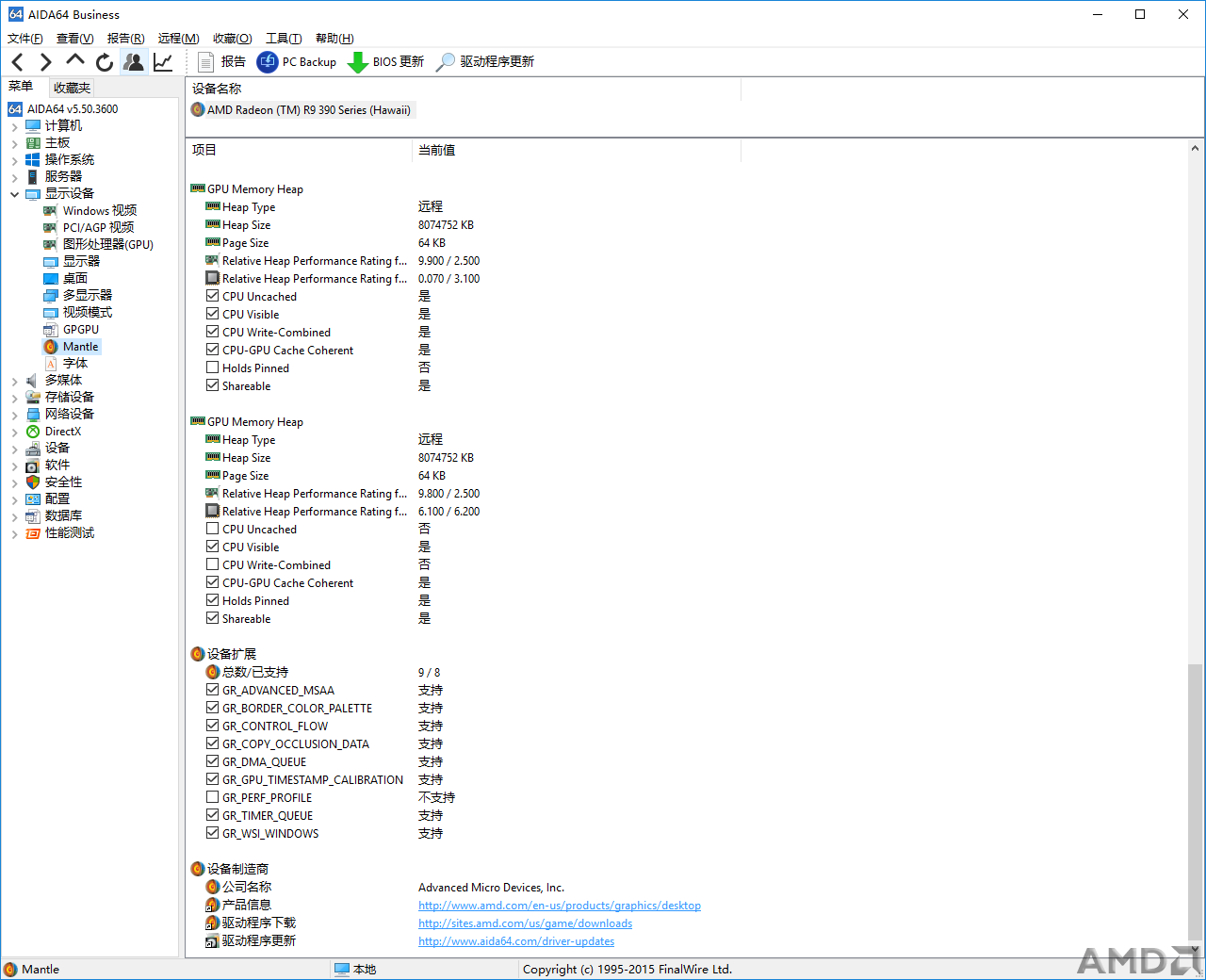Expand the 数据库 tree node
Viewport: 1206px width, 980px height.
click(x=14, y=516)
